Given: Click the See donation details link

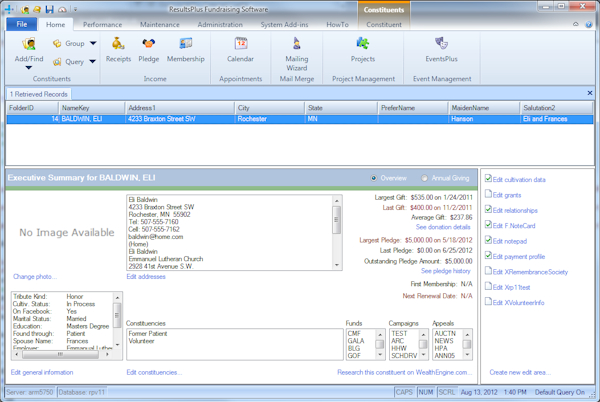Looking at the screenshot, I should coord(442,227).
